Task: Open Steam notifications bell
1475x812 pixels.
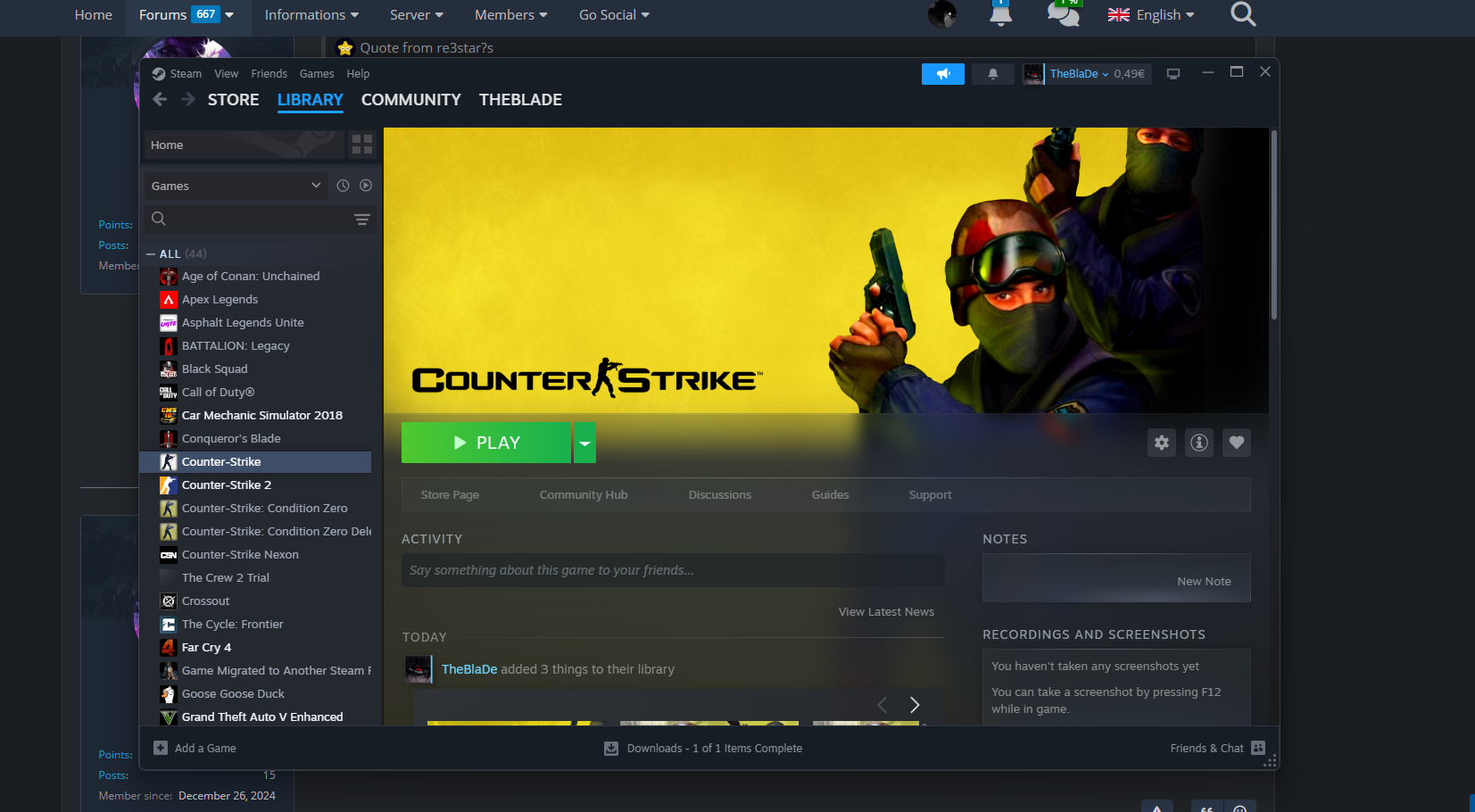Action: pyautogui.click(x=992, y=74)
